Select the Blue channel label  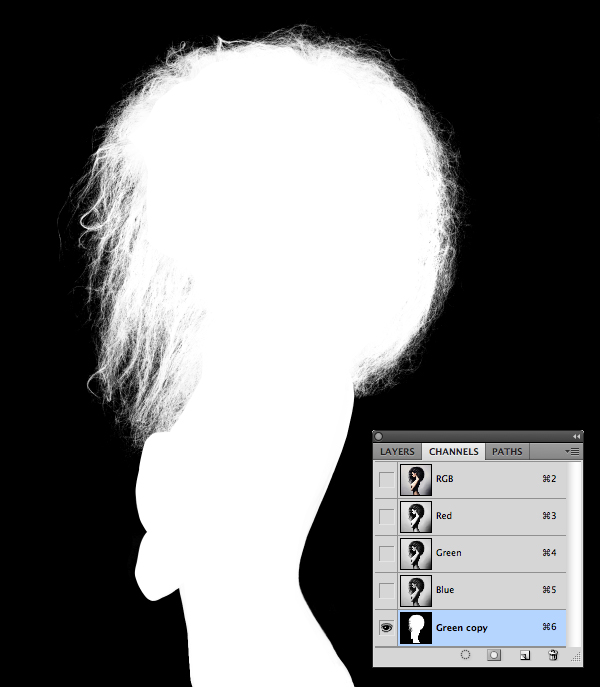click(x=445, y=590)
